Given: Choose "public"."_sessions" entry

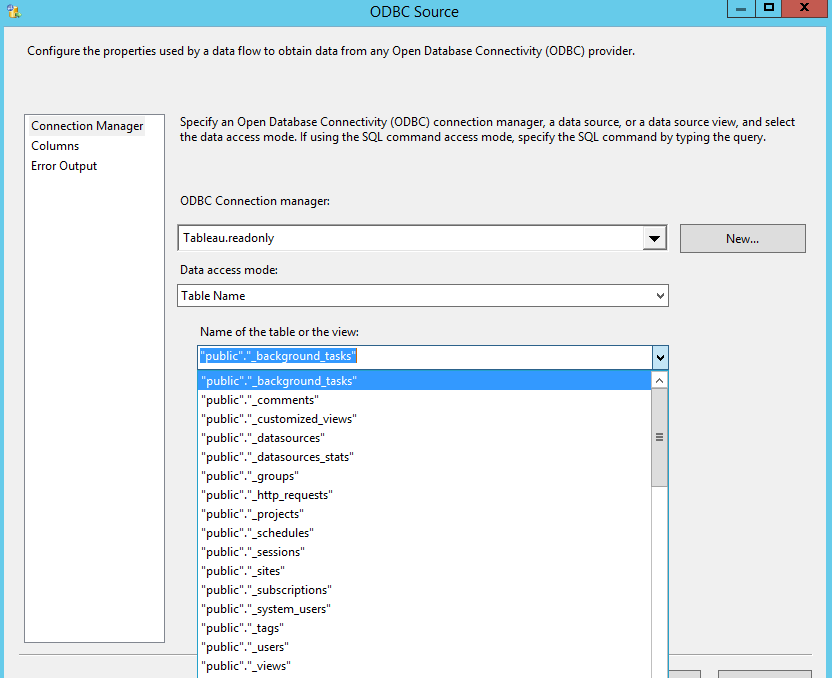Looking at the screenshot, I should (x=424, y=552).
